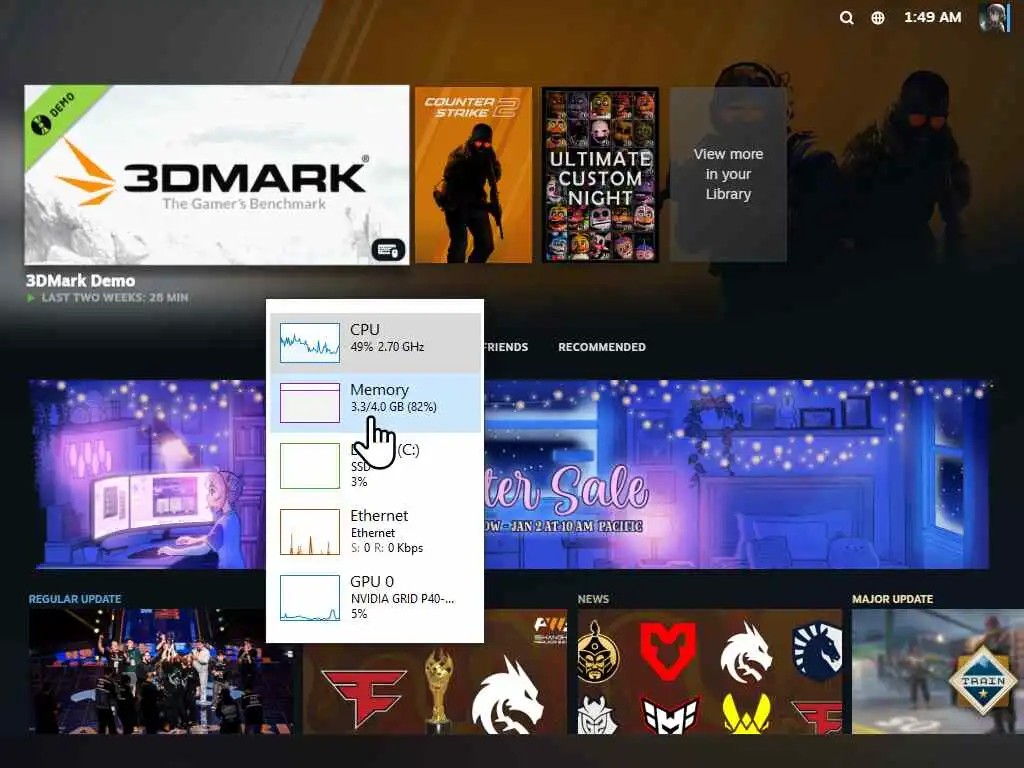This screenshot has width=1024, height=768.
Task: Select Memory in performance list
Action: pyautogui.click(x=376, y=403)
